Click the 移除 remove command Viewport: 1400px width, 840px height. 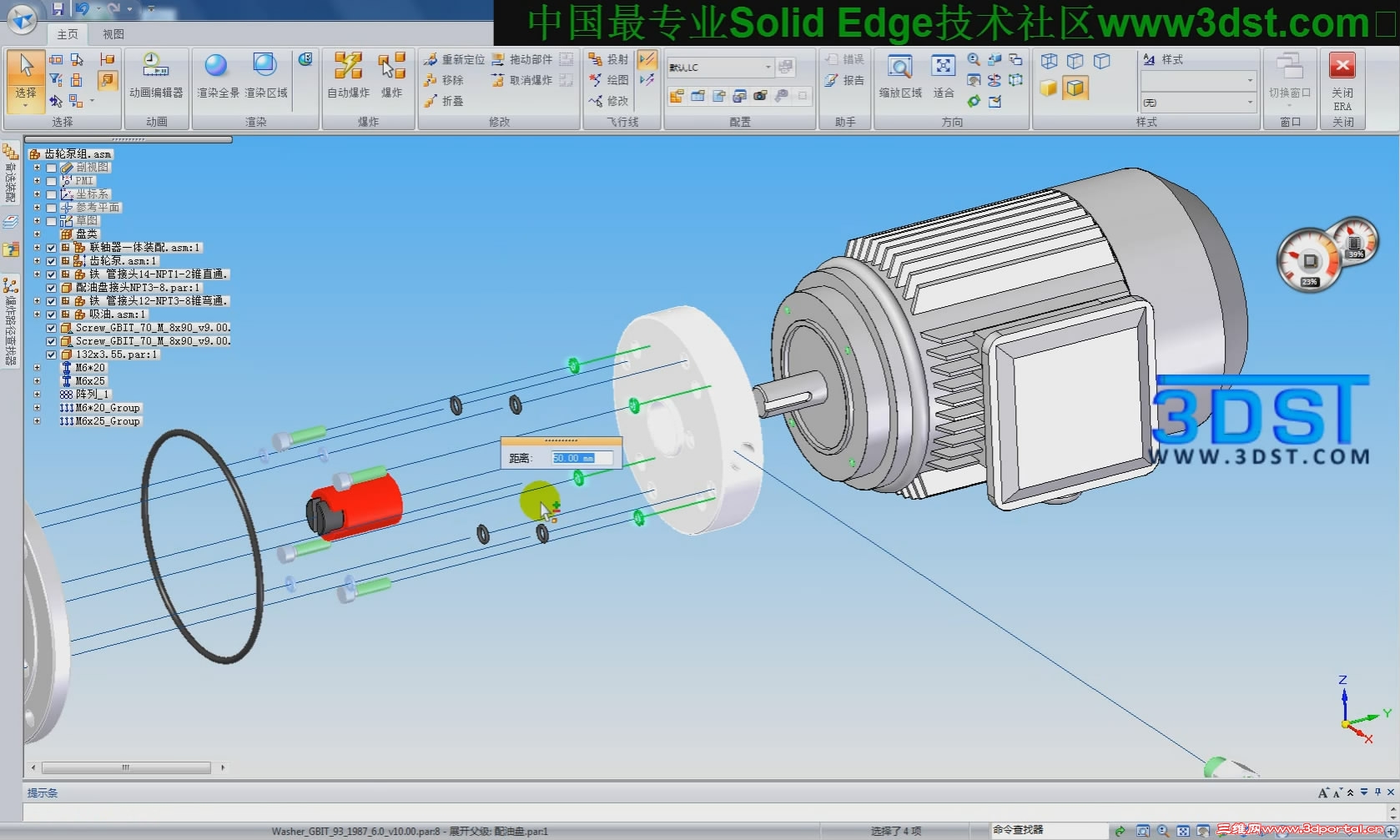(444, 80)
